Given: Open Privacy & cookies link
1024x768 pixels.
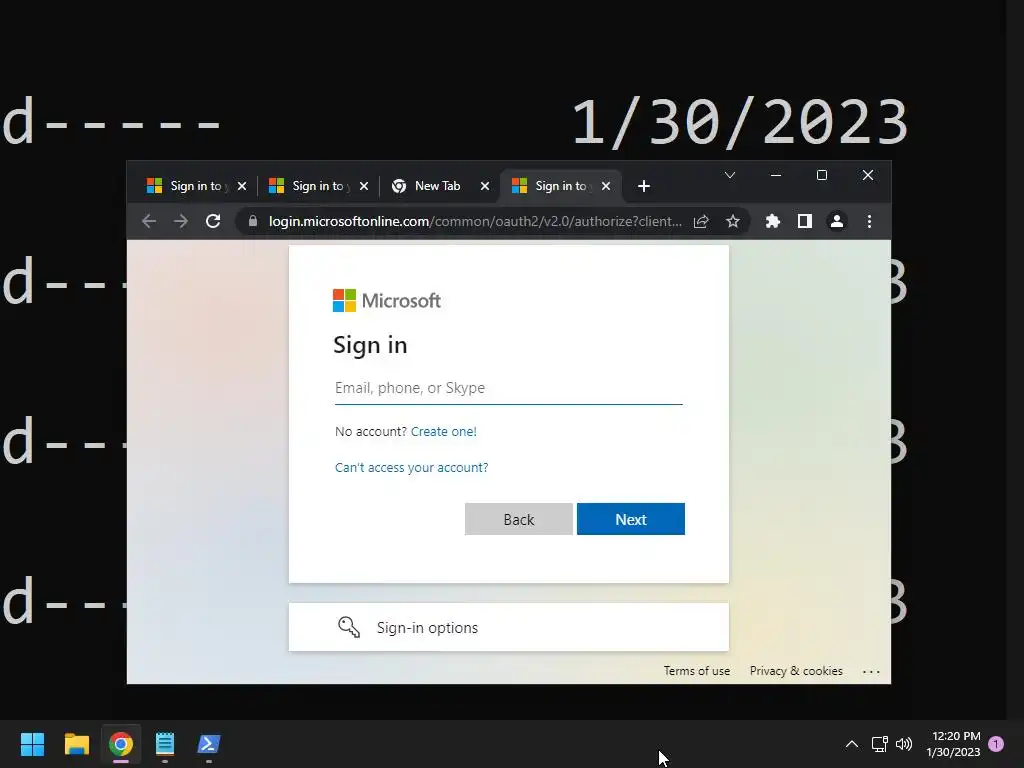Looking at the screenshot, I should (x=796, y=671).
